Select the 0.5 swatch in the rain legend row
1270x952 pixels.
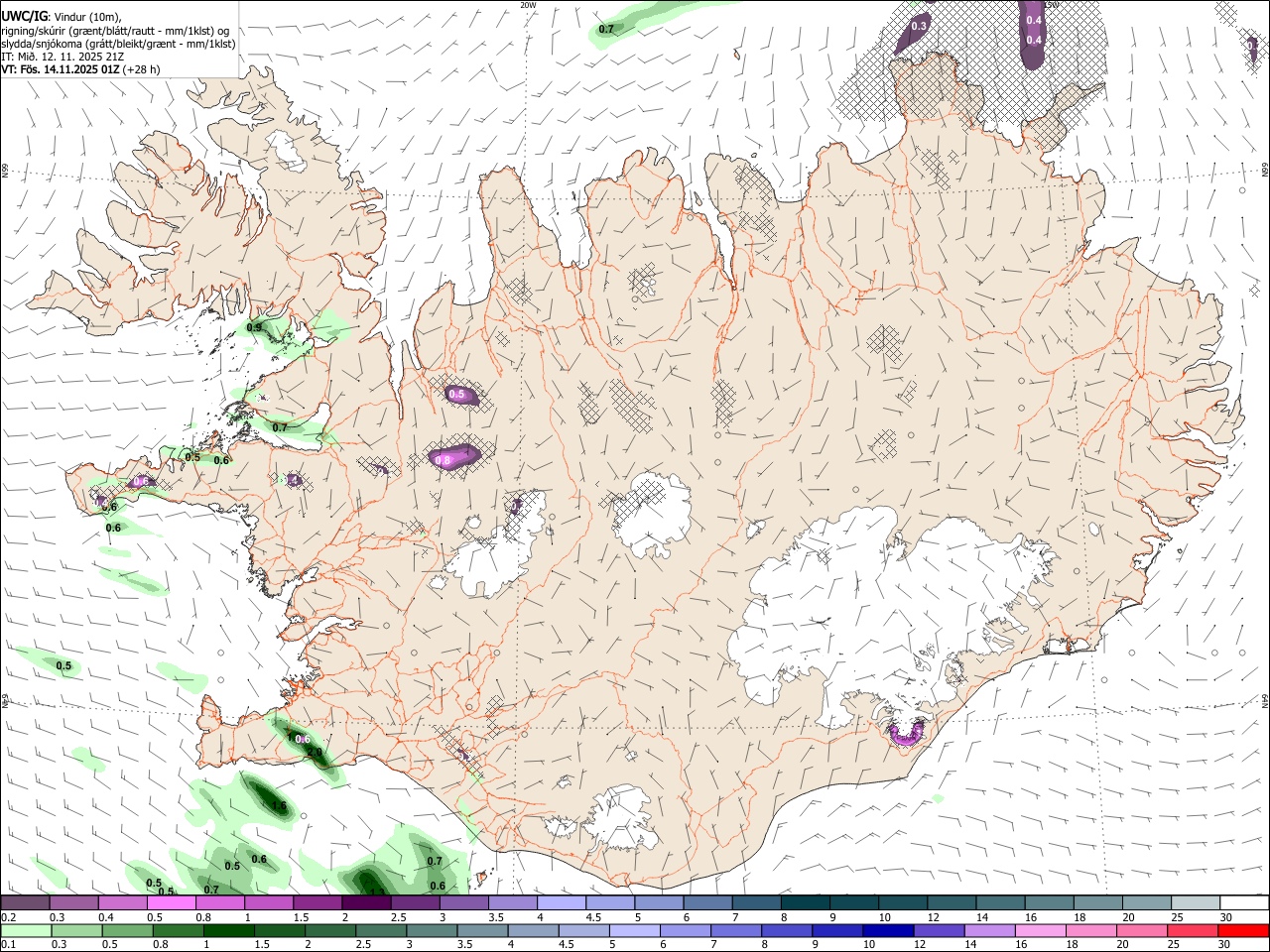[x=127, y=930]
